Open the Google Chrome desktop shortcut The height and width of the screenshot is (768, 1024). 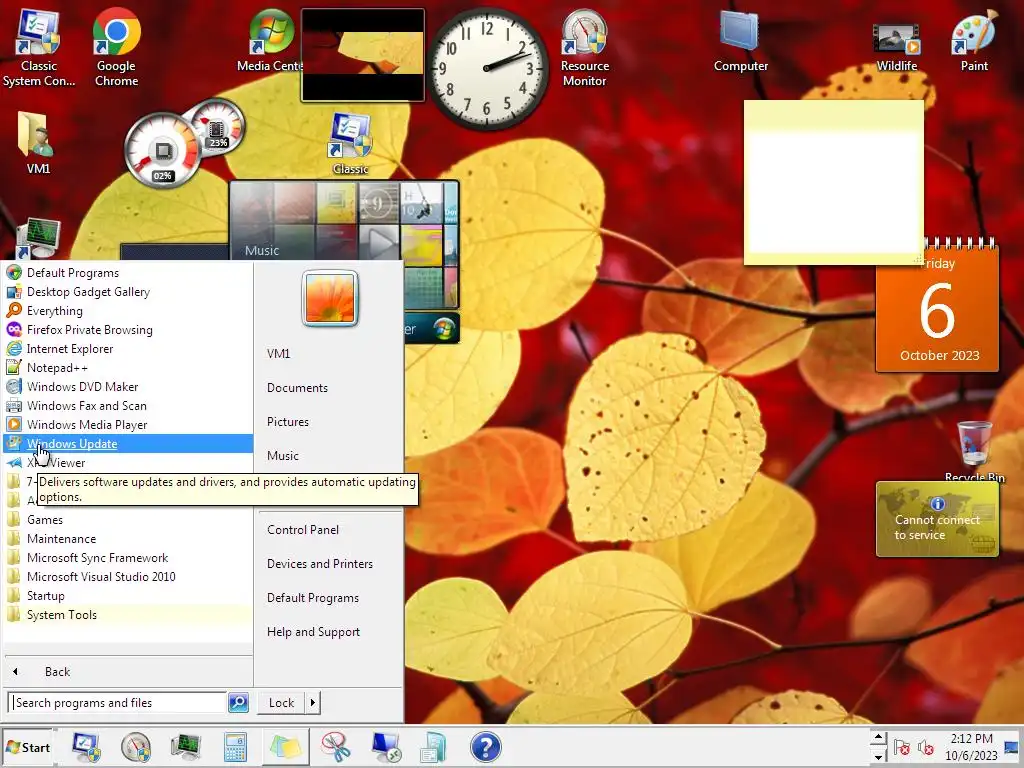116,47
